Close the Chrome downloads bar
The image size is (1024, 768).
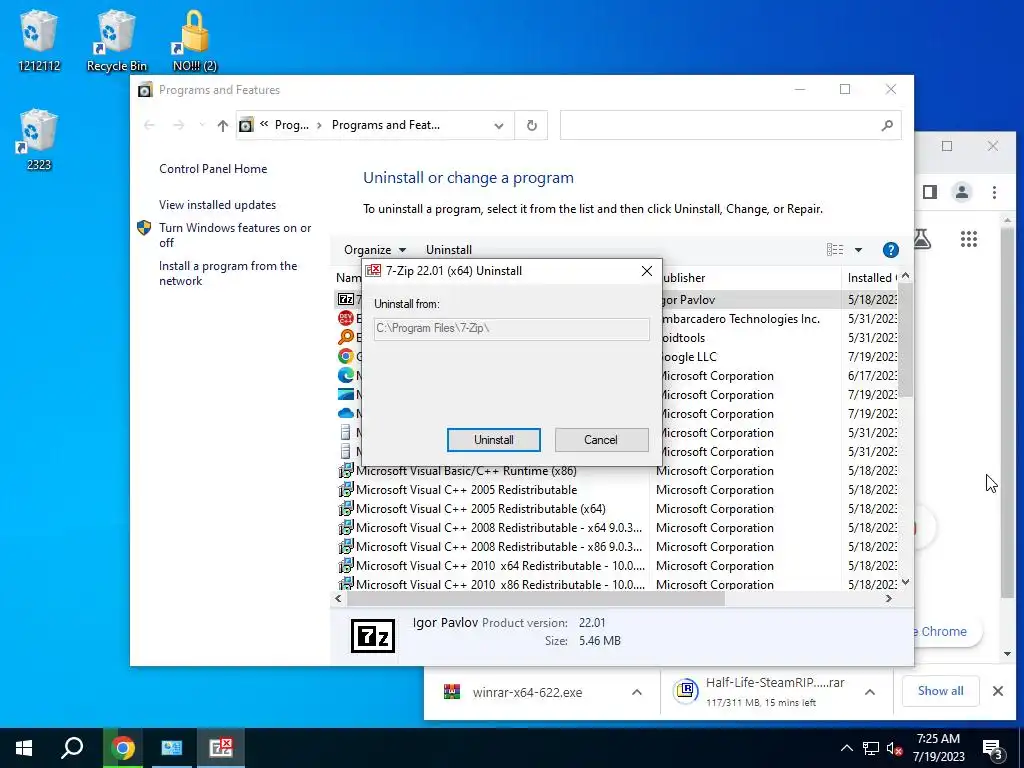pos(998,691)
